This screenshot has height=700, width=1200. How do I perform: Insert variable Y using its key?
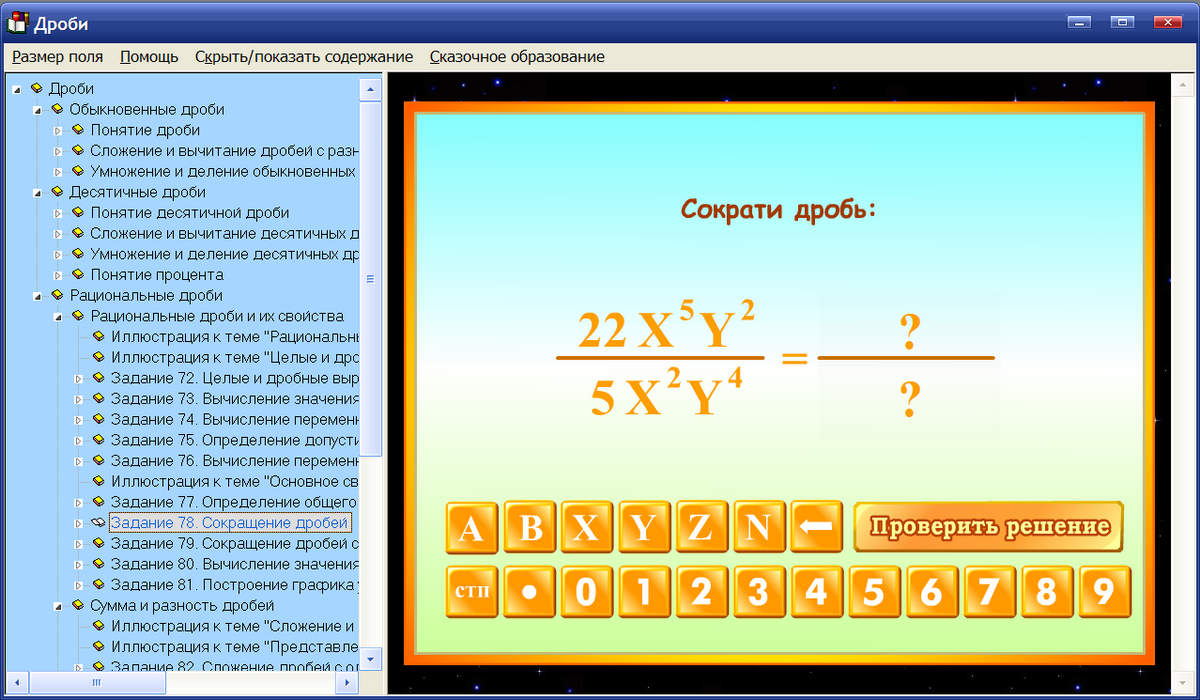(644, 527)
